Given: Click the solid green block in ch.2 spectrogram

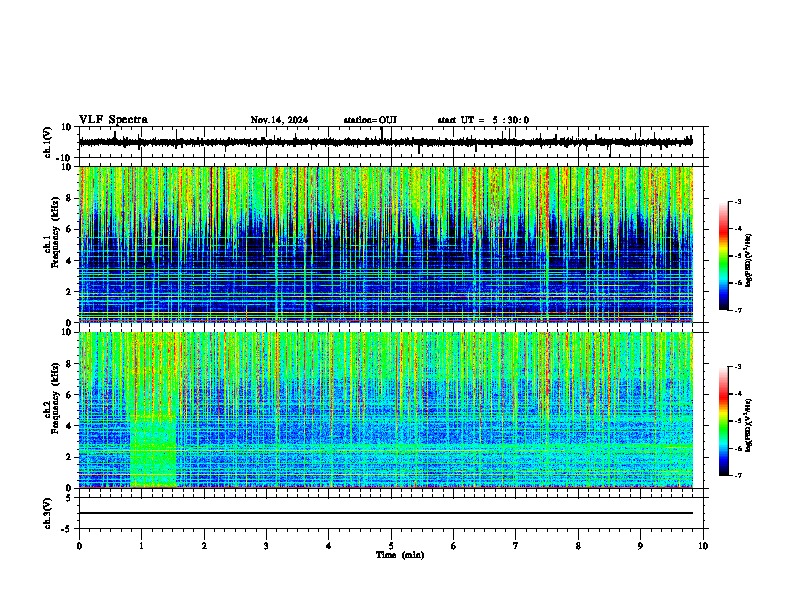Looking at the screenshot, I should (x=154, y=452).
